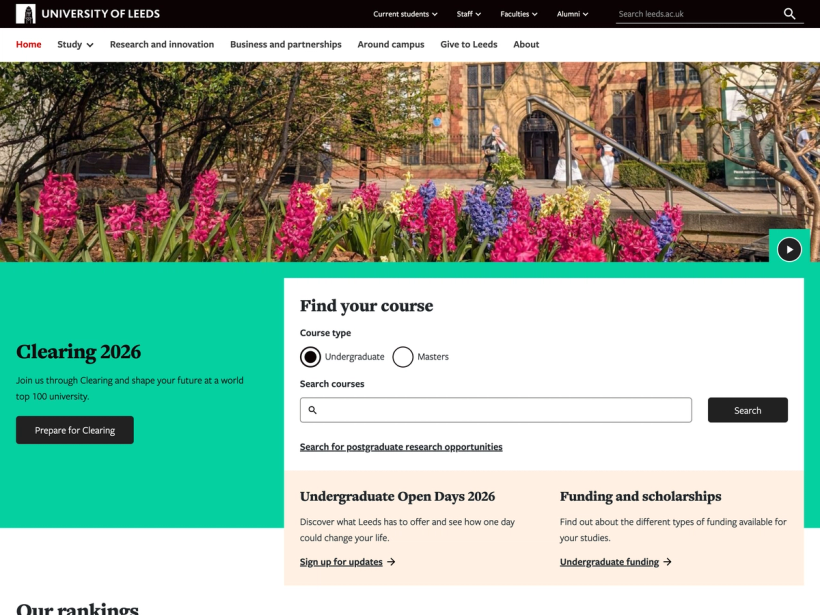
Task: Follow the Undergraduate funding link
Action: pyautogui.click(x=609, y=562)
